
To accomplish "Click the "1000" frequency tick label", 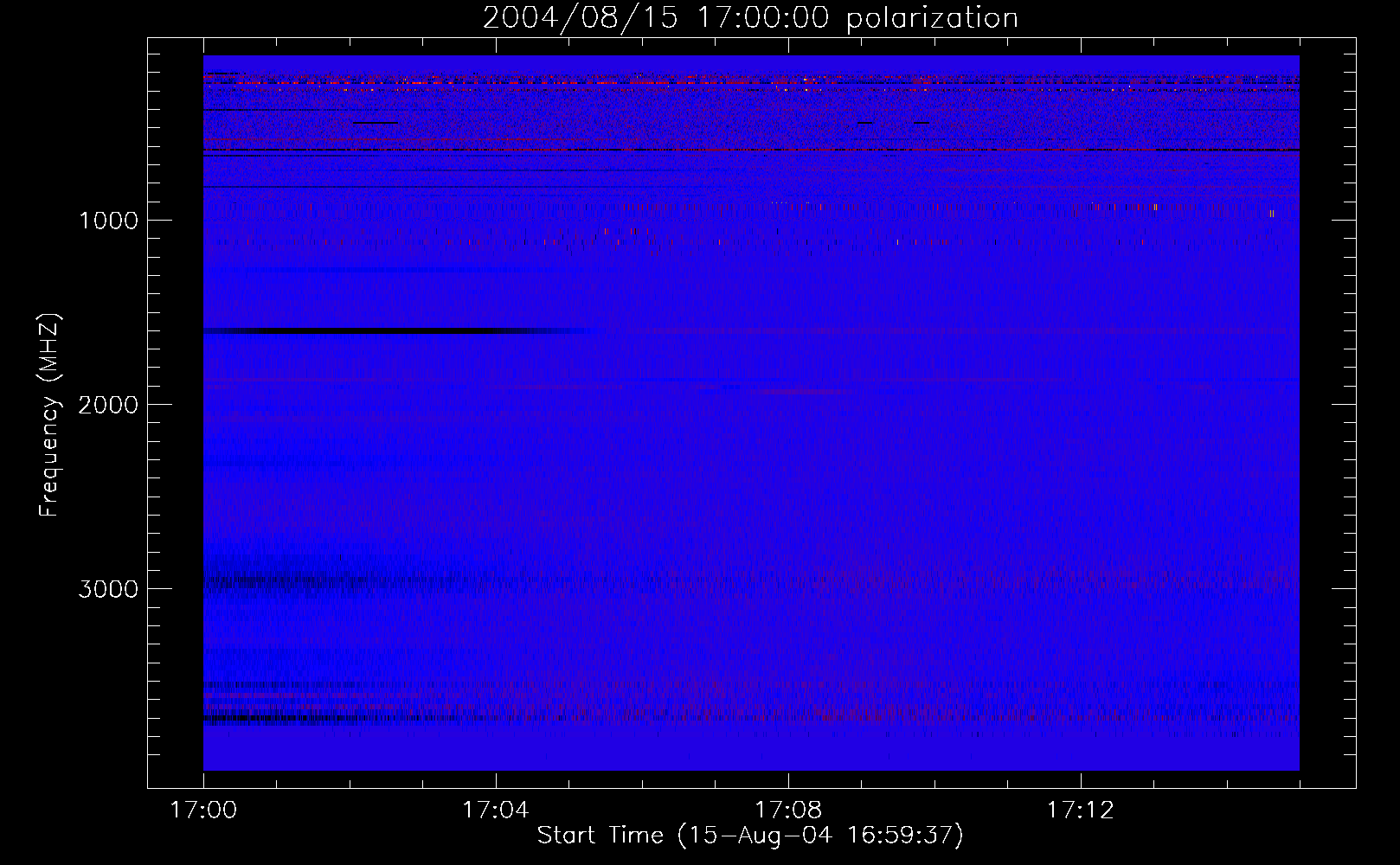I will (108, 220).
